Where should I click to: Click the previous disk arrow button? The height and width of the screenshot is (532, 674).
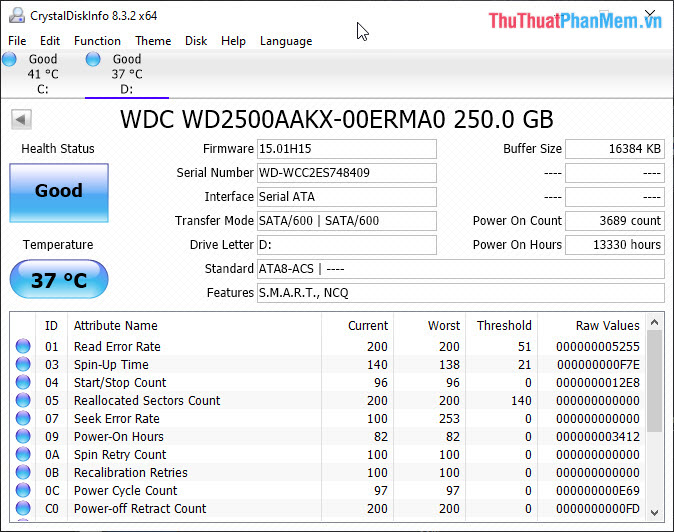coord(21,119)
